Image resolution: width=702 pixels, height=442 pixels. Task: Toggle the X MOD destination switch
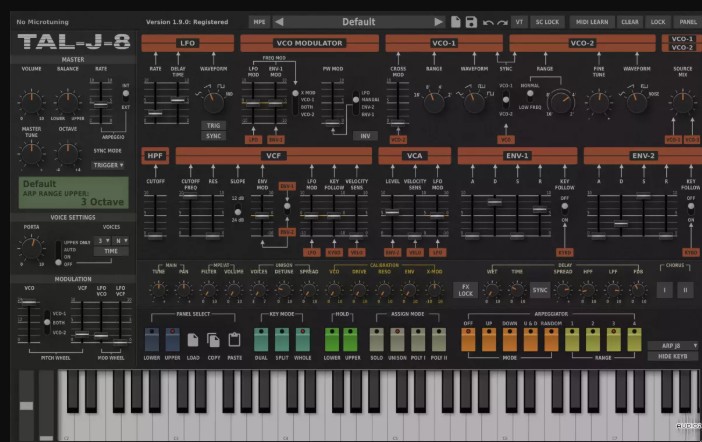pyautogui.click(x=295, y=103)
